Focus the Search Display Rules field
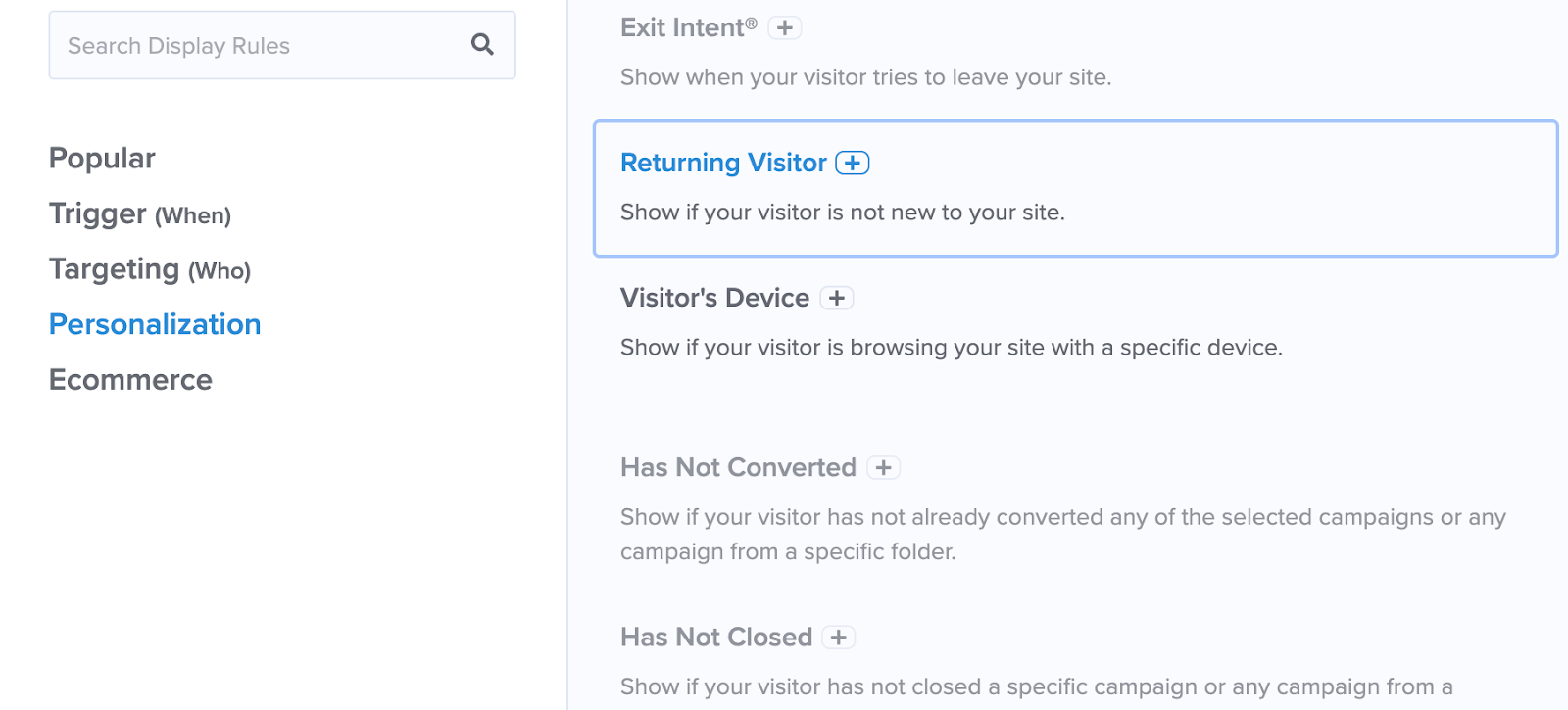 click(282, 45)
